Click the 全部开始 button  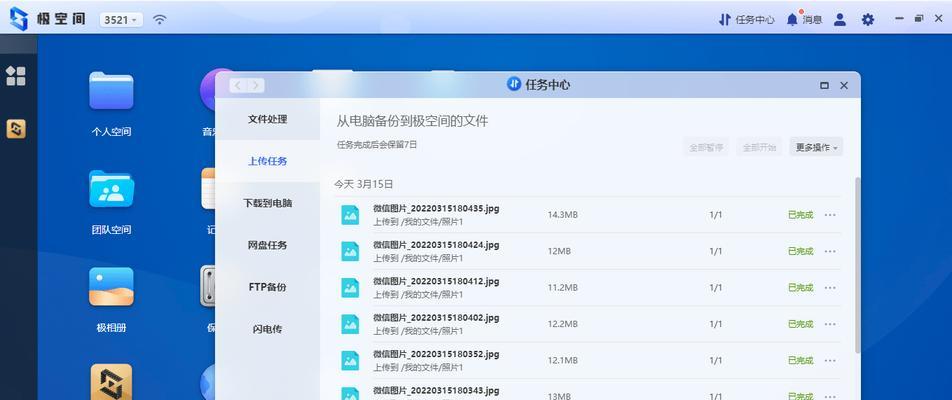click(760, 147)
